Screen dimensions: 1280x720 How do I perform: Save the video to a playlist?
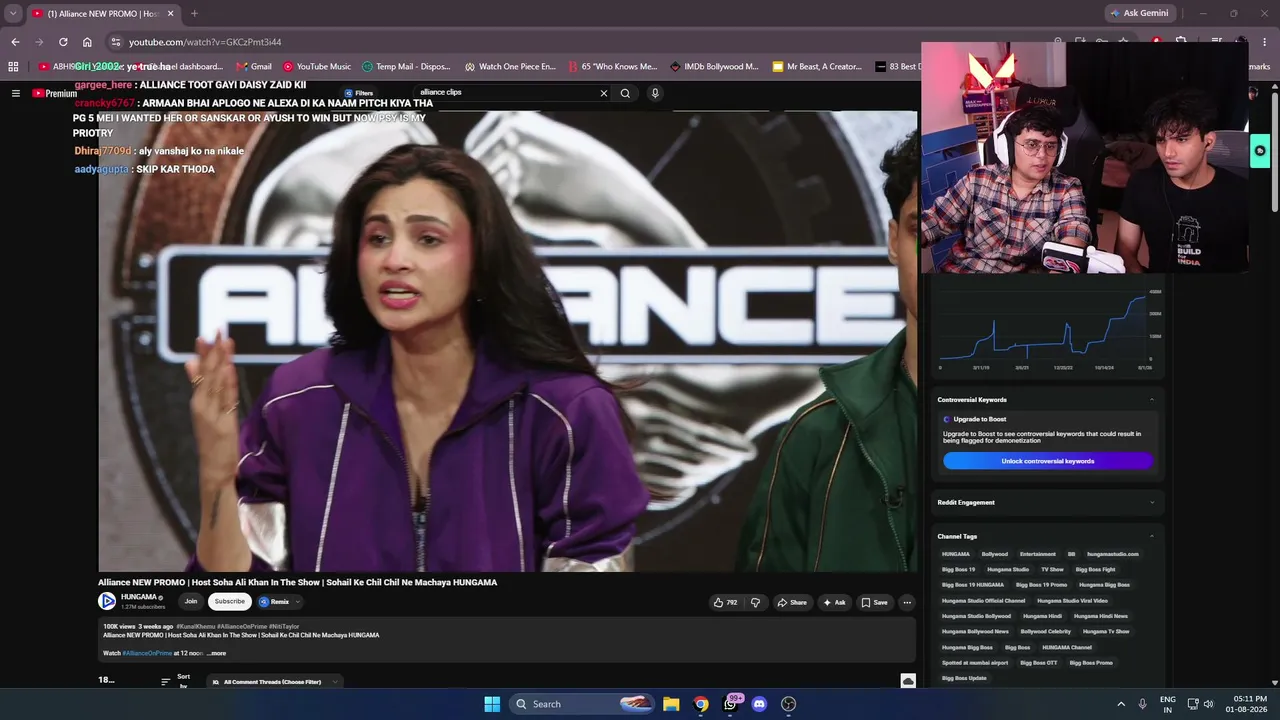coord(874,602)
